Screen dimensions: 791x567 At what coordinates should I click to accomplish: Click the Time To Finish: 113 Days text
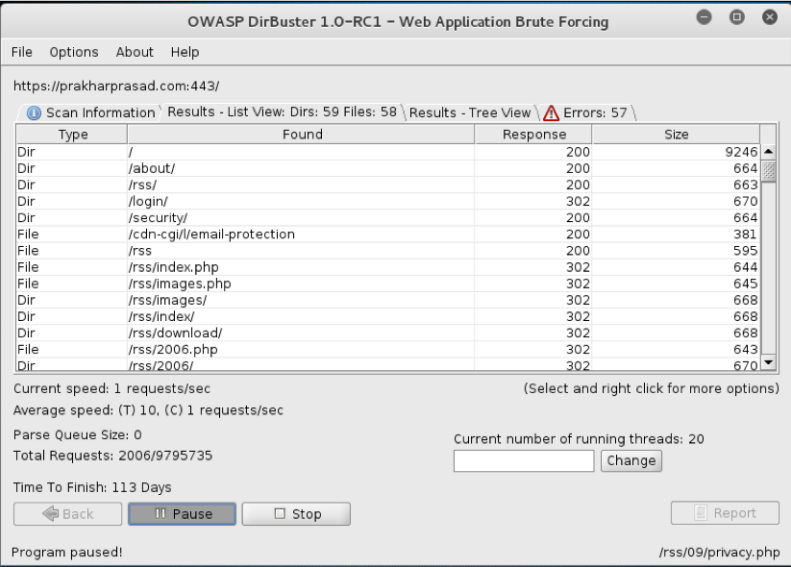(x=92, y=487)
